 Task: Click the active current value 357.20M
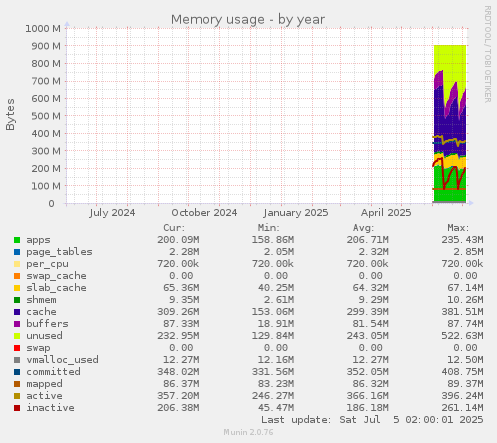tap(178, 396)
